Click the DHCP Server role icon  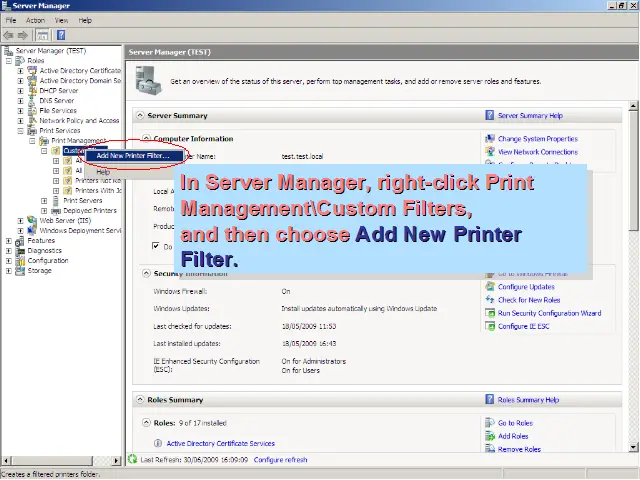click(x=32, y=90)
